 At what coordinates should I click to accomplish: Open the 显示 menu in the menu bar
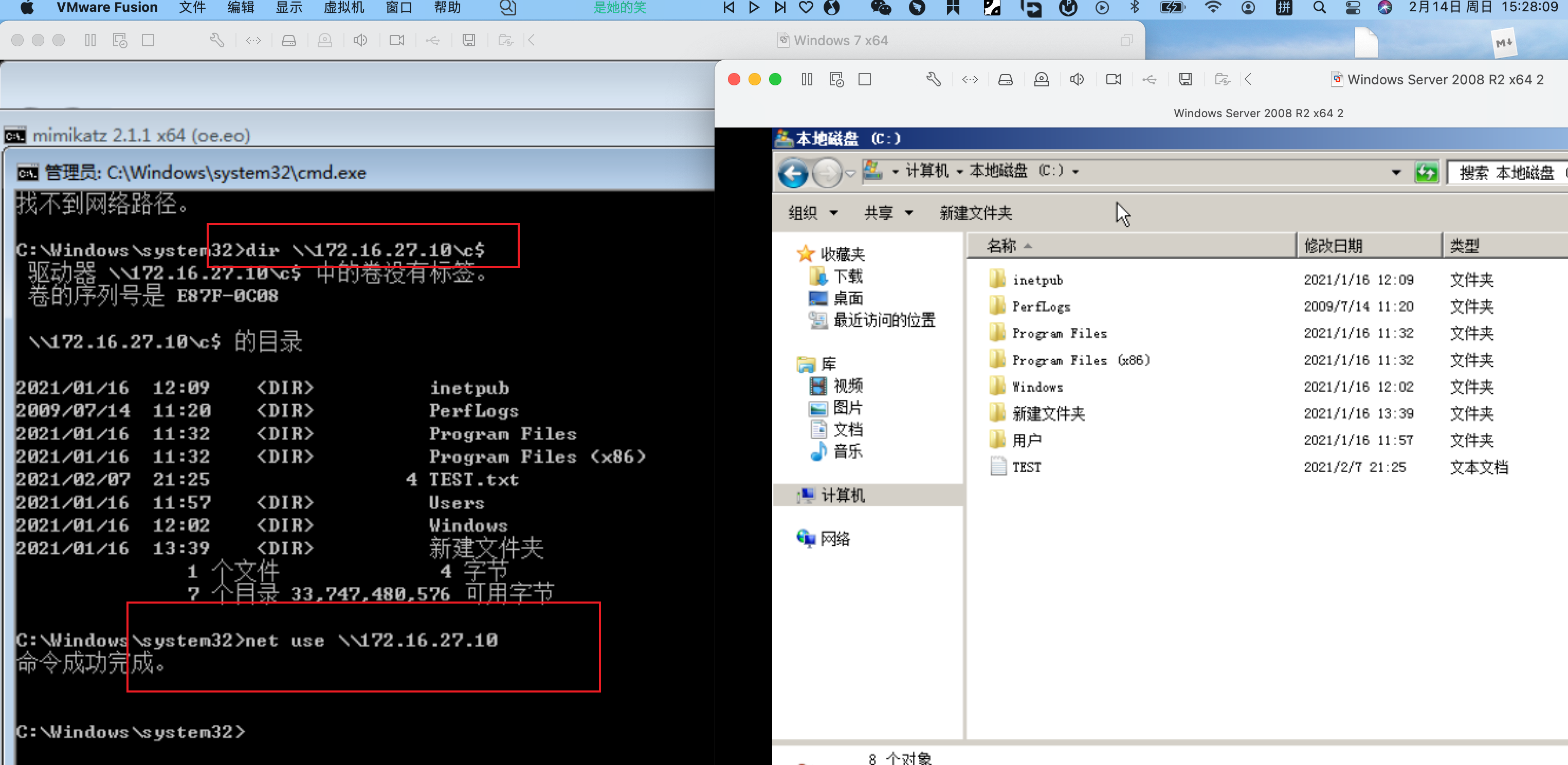[x=288, y=8]
